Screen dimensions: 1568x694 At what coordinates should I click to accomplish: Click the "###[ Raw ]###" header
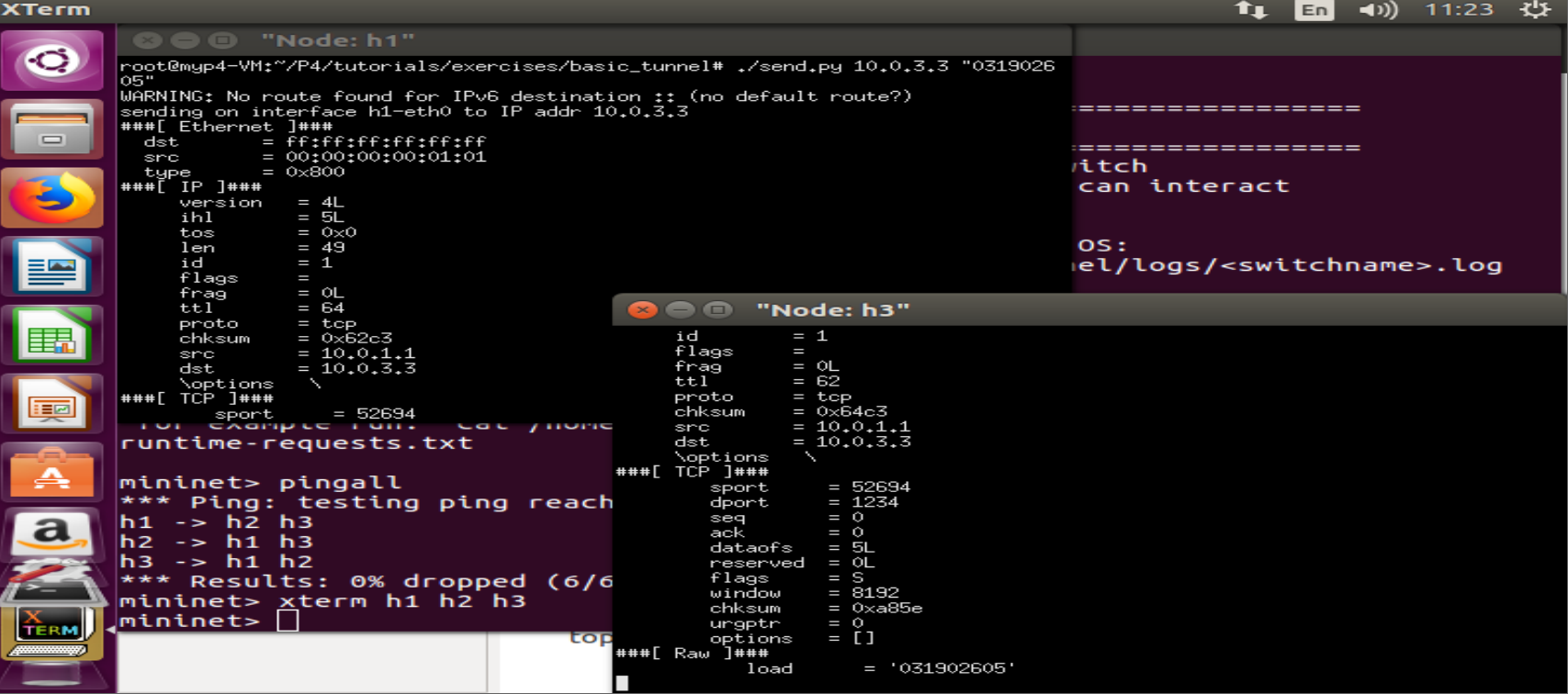[x=693, y=654]
